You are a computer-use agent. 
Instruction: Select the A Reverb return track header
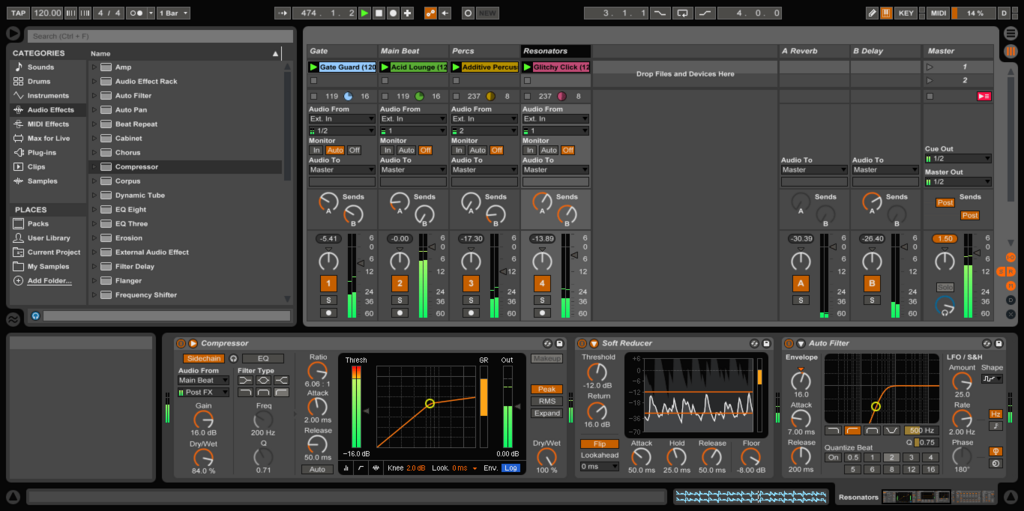[x=814, y=51]
